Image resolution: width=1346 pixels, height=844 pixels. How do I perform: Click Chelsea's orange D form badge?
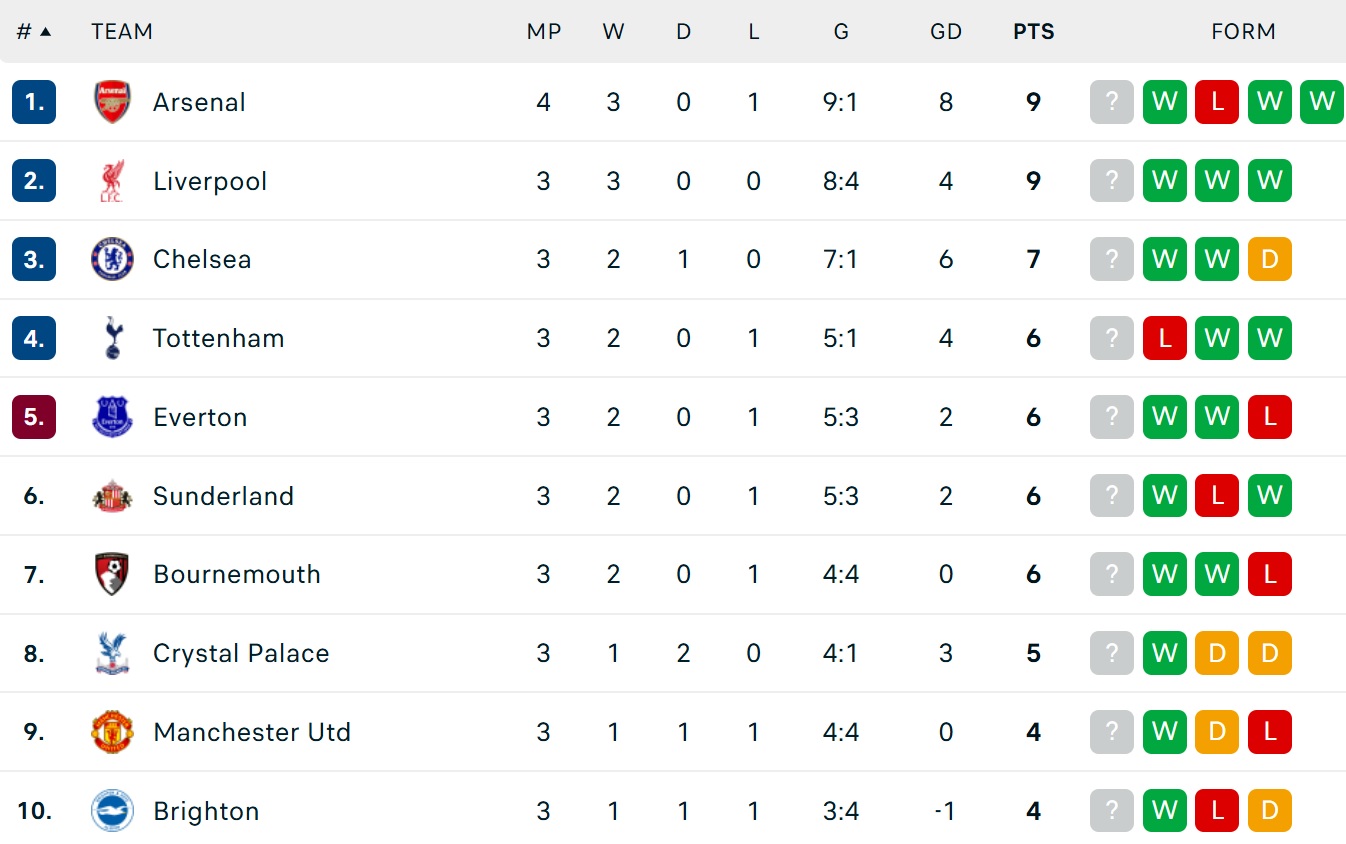tap(1270, 259)
